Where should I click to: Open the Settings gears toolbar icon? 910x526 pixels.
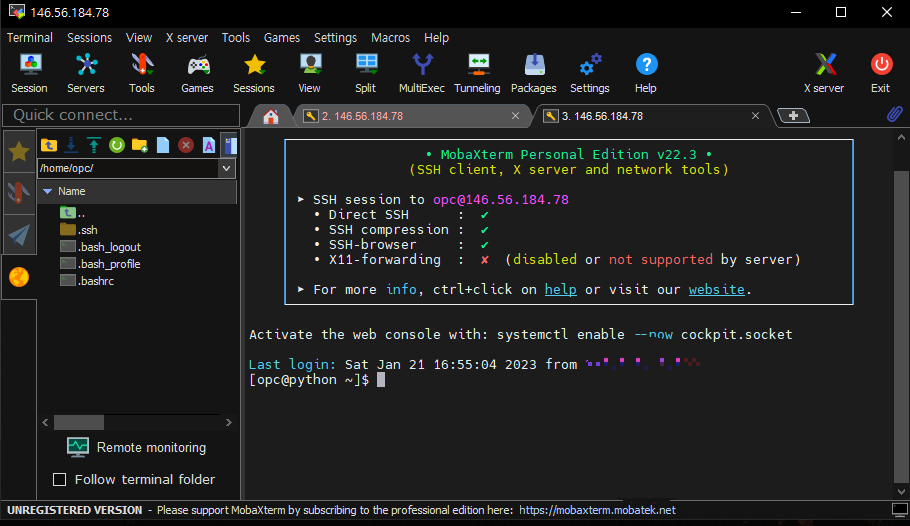click(590, 74)
